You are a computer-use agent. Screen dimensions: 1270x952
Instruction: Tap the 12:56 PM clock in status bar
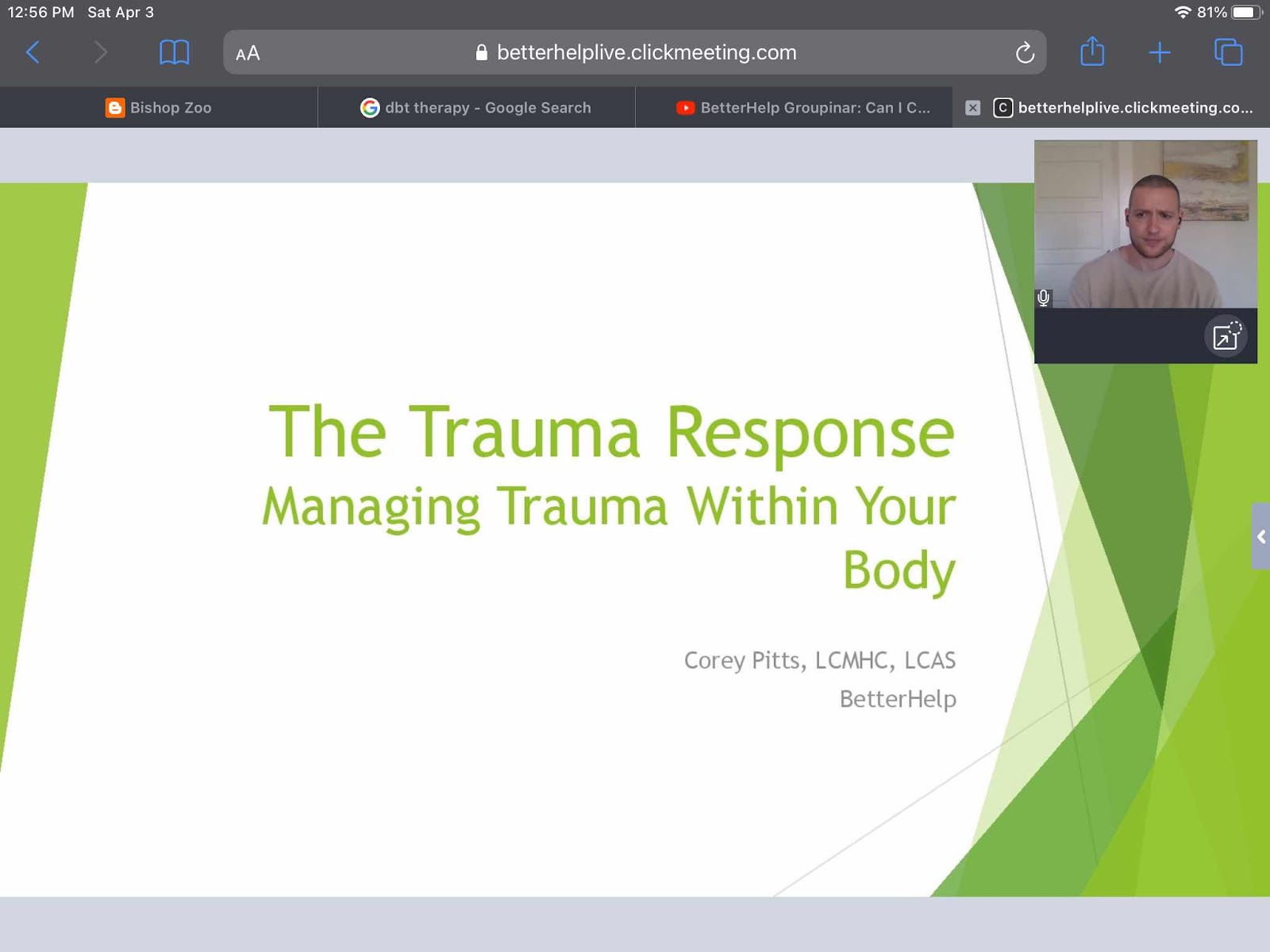[x=40, y=12]
